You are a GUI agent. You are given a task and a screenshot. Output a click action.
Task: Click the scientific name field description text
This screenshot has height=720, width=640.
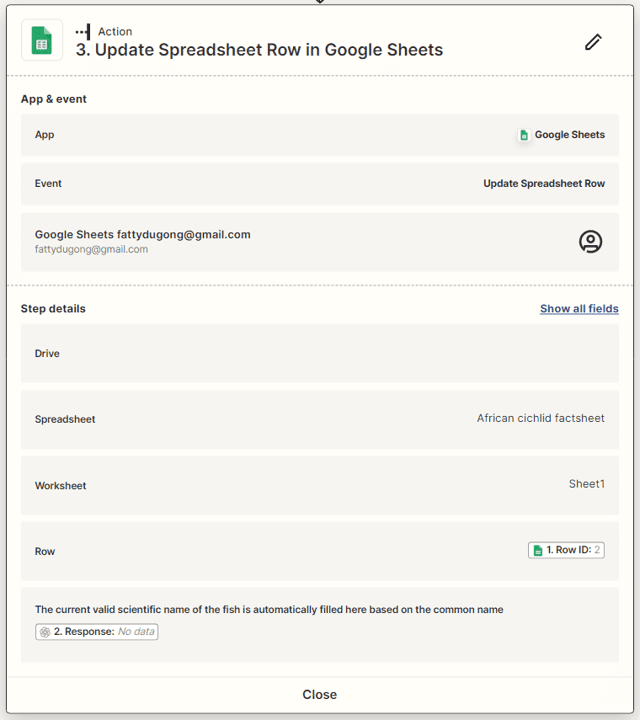[x=269, y=610]
